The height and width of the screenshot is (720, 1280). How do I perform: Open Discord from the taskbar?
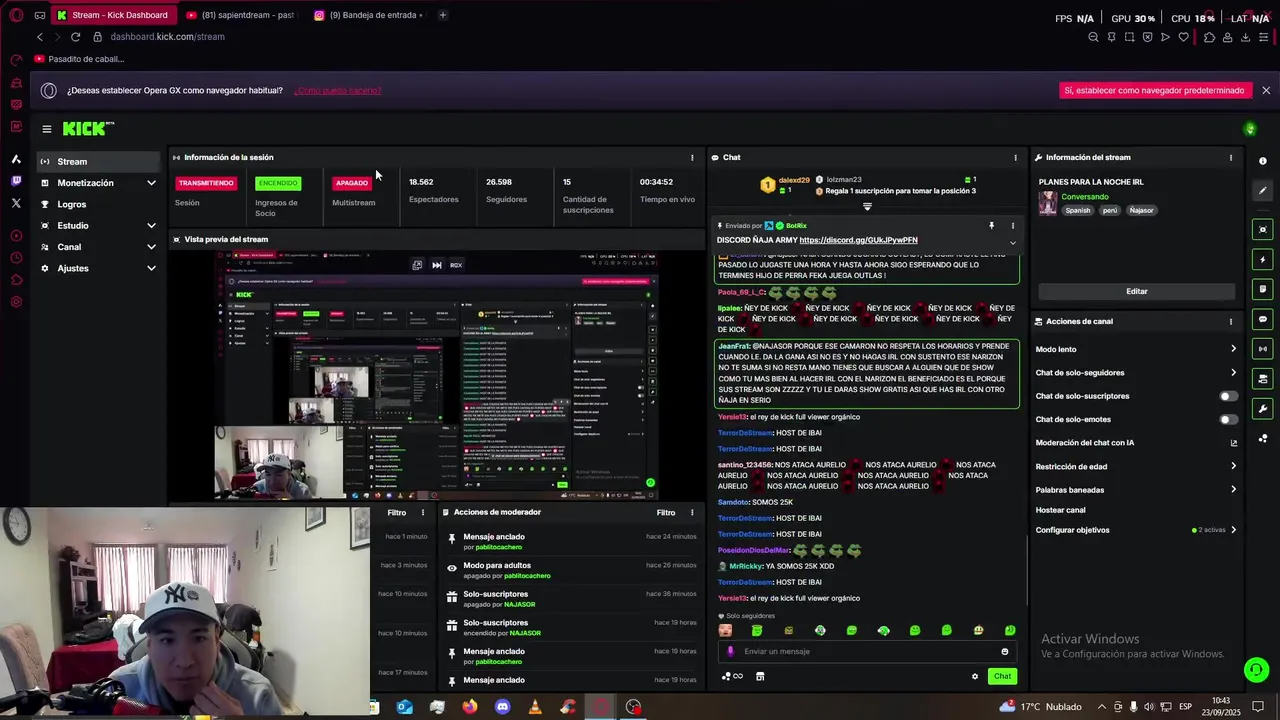(x=502, y=707)
